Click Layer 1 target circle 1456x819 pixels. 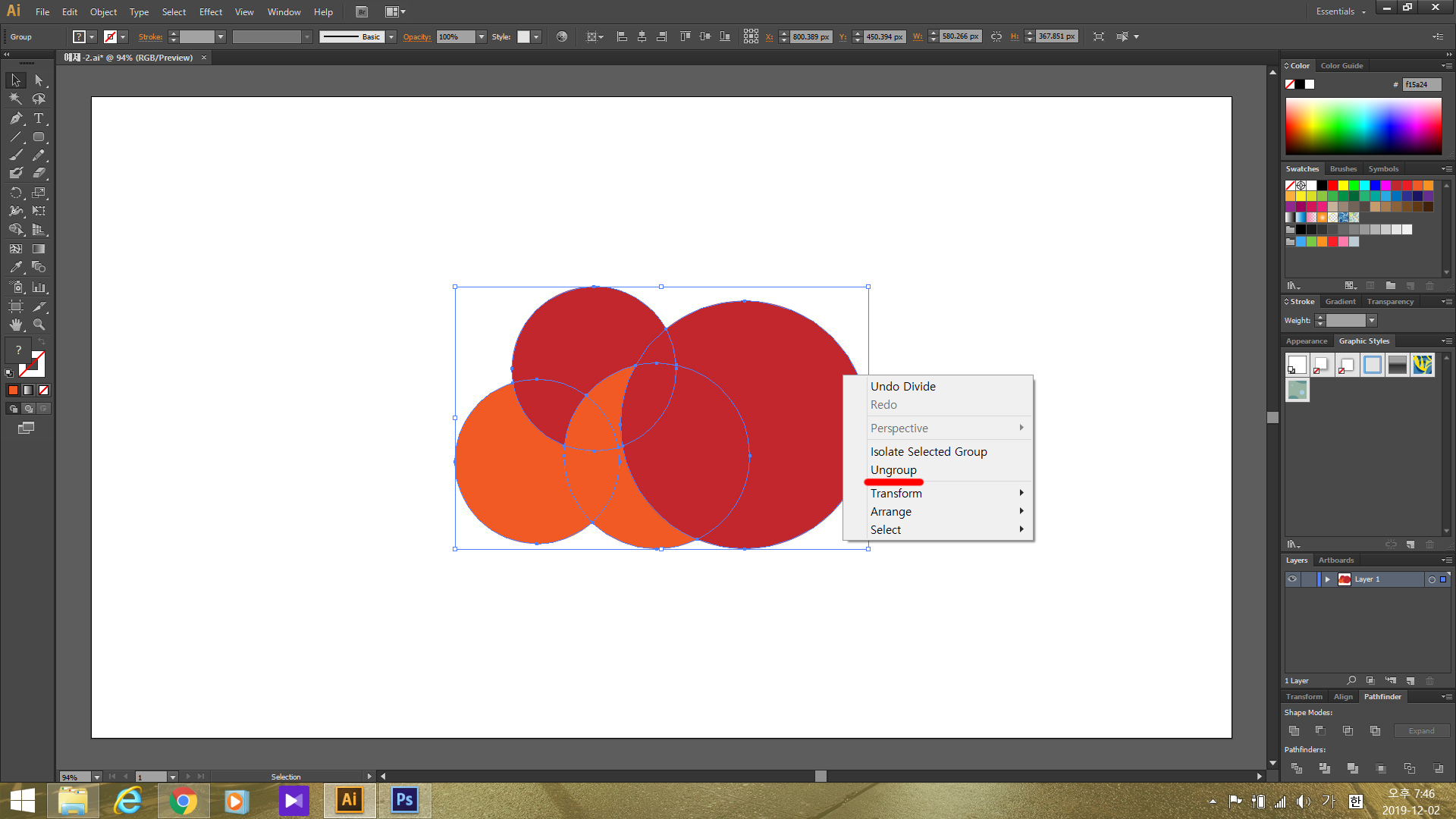(x=1432, y=579)
